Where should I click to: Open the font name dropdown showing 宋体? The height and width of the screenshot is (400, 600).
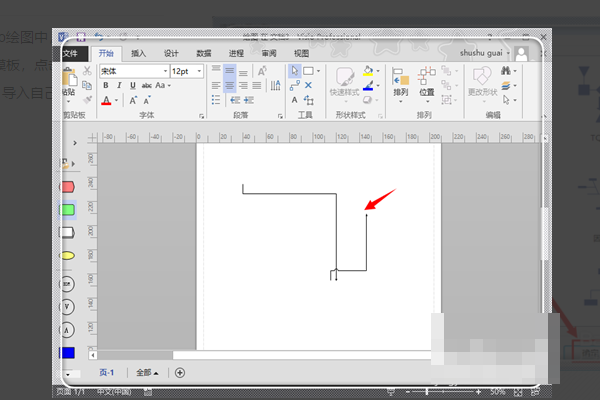tap(133, 71)
